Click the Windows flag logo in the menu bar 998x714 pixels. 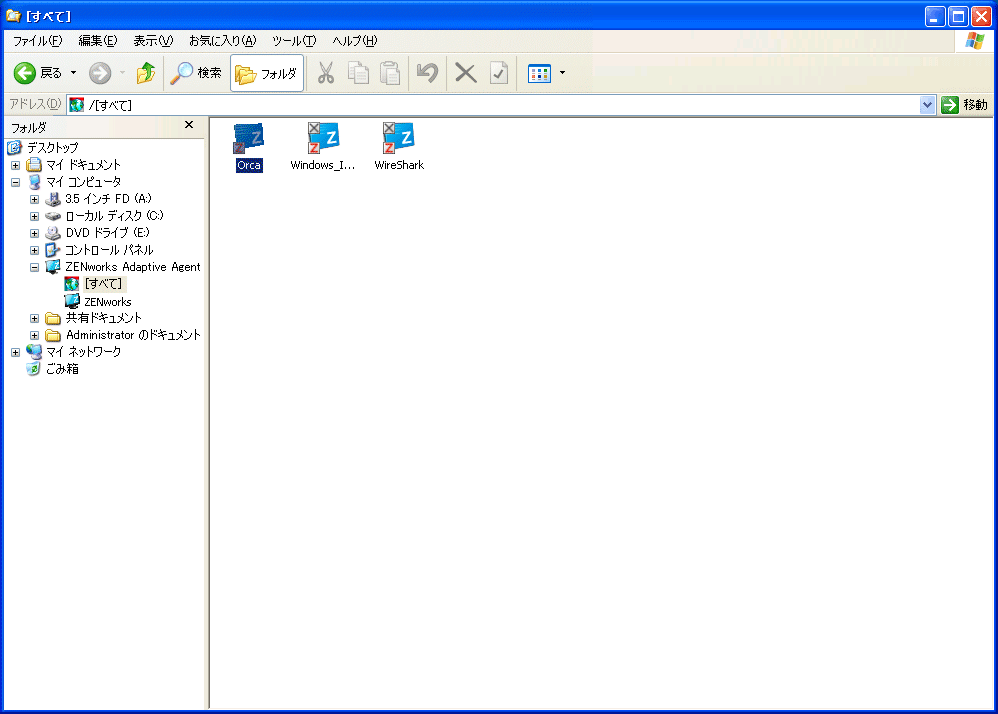point(975,41)
